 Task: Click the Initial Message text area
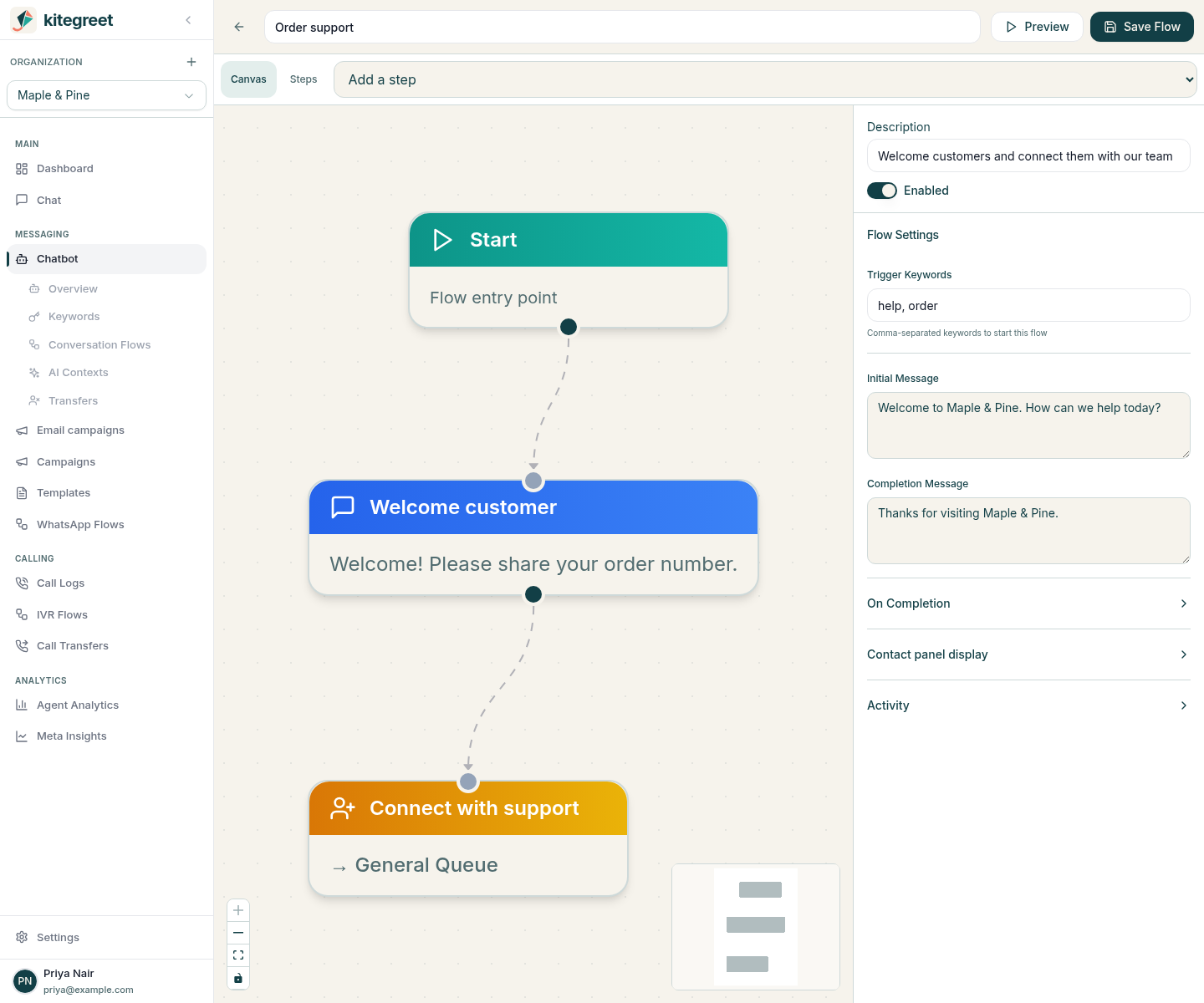(x=1028, y=425)
